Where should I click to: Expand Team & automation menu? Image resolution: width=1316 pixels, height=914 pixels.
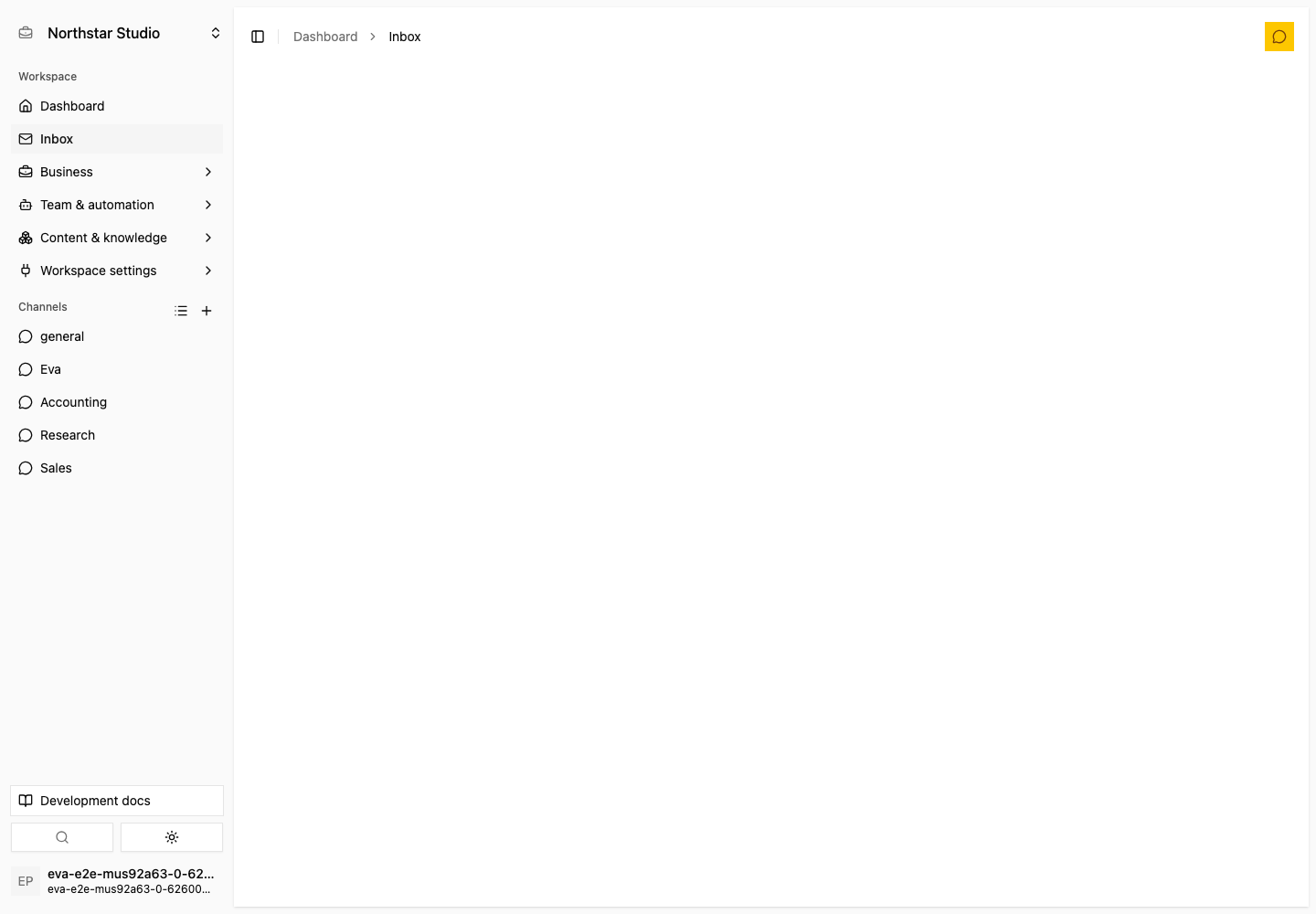117,205
